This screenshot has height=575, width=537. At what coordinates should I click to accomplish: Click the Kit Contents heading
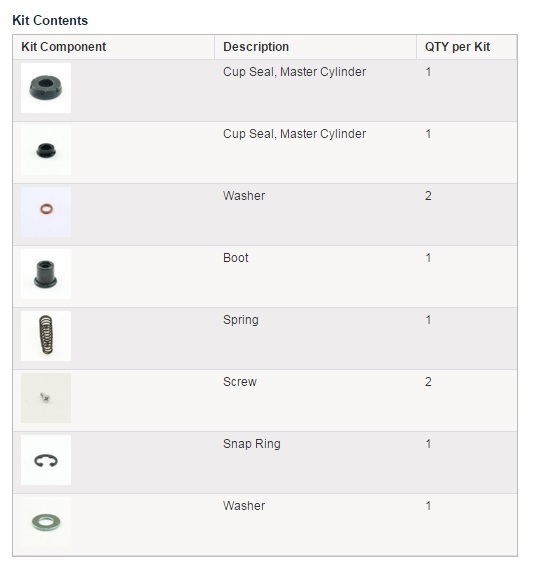[x=50, y=21]
